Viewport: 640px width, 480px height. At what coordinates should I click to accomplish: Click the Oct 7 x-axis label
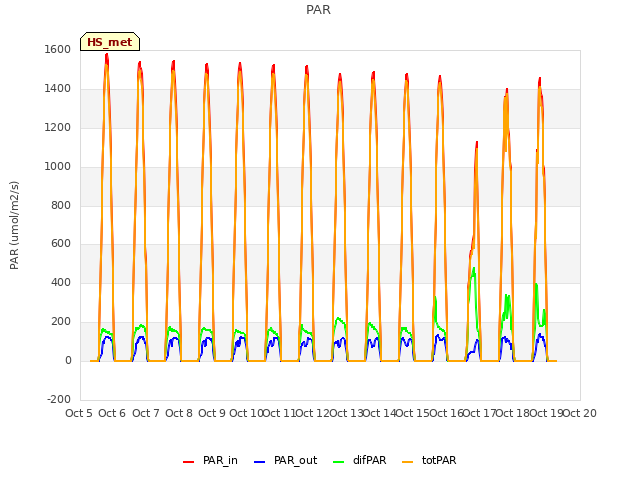tap(145, 413)
